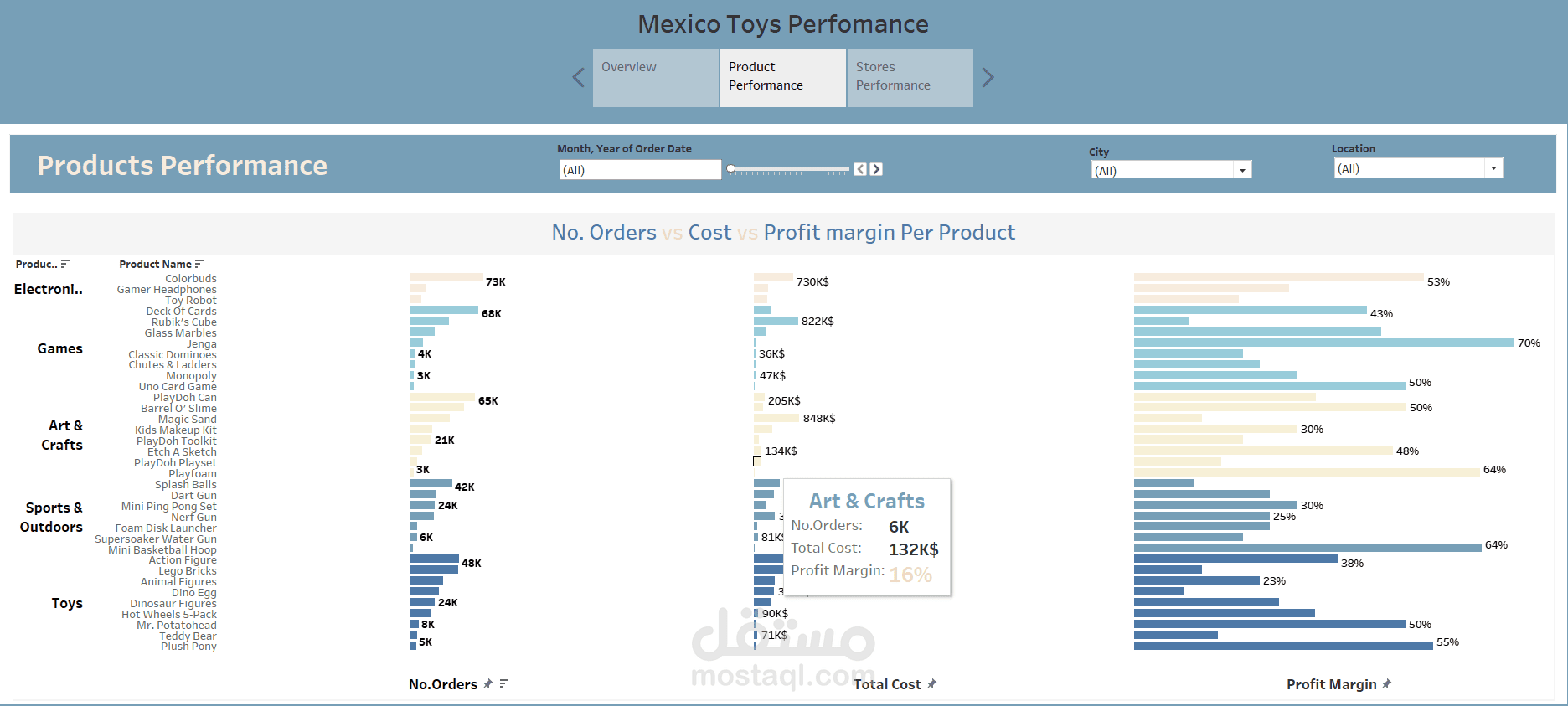Click the highlighted Playfoam cost mark square
This screenshot has width=1568, height=706.
757,461
